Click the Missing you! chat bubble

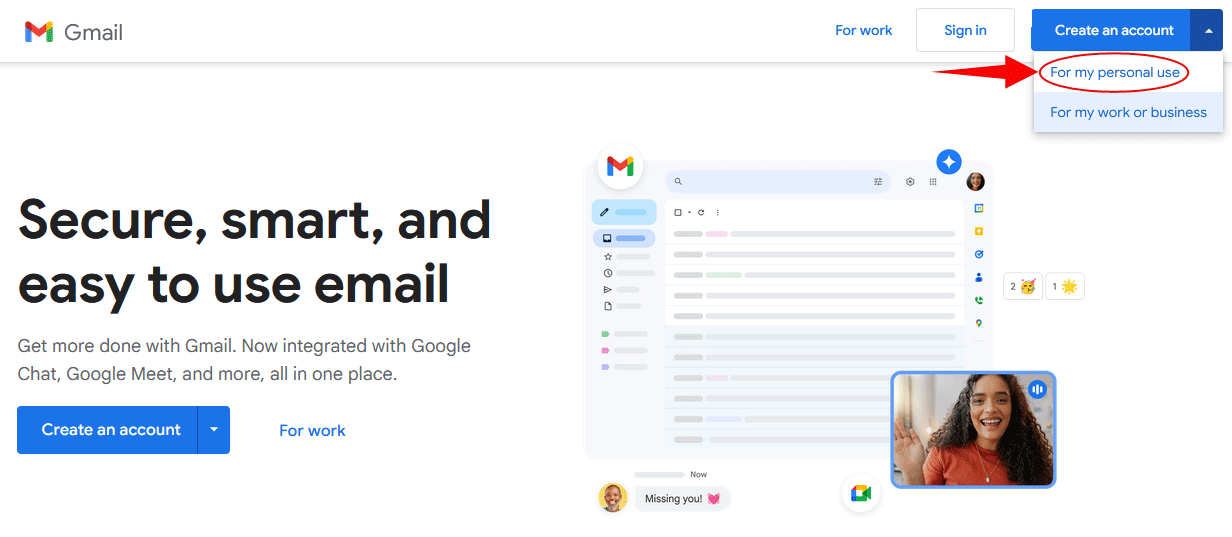coord(683,499)
